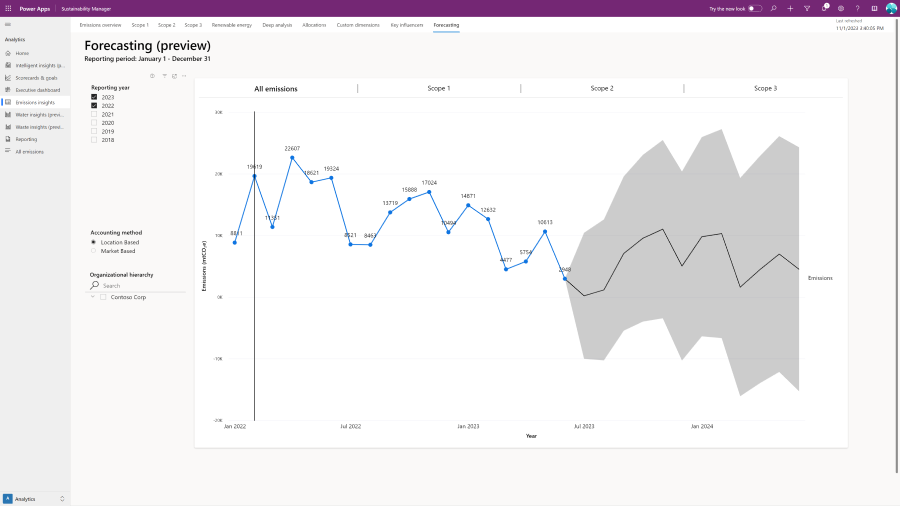The height and width of the screenshot is (506, 900).
Task: Switch to the Key influencers tab
Action: (407, 23)
